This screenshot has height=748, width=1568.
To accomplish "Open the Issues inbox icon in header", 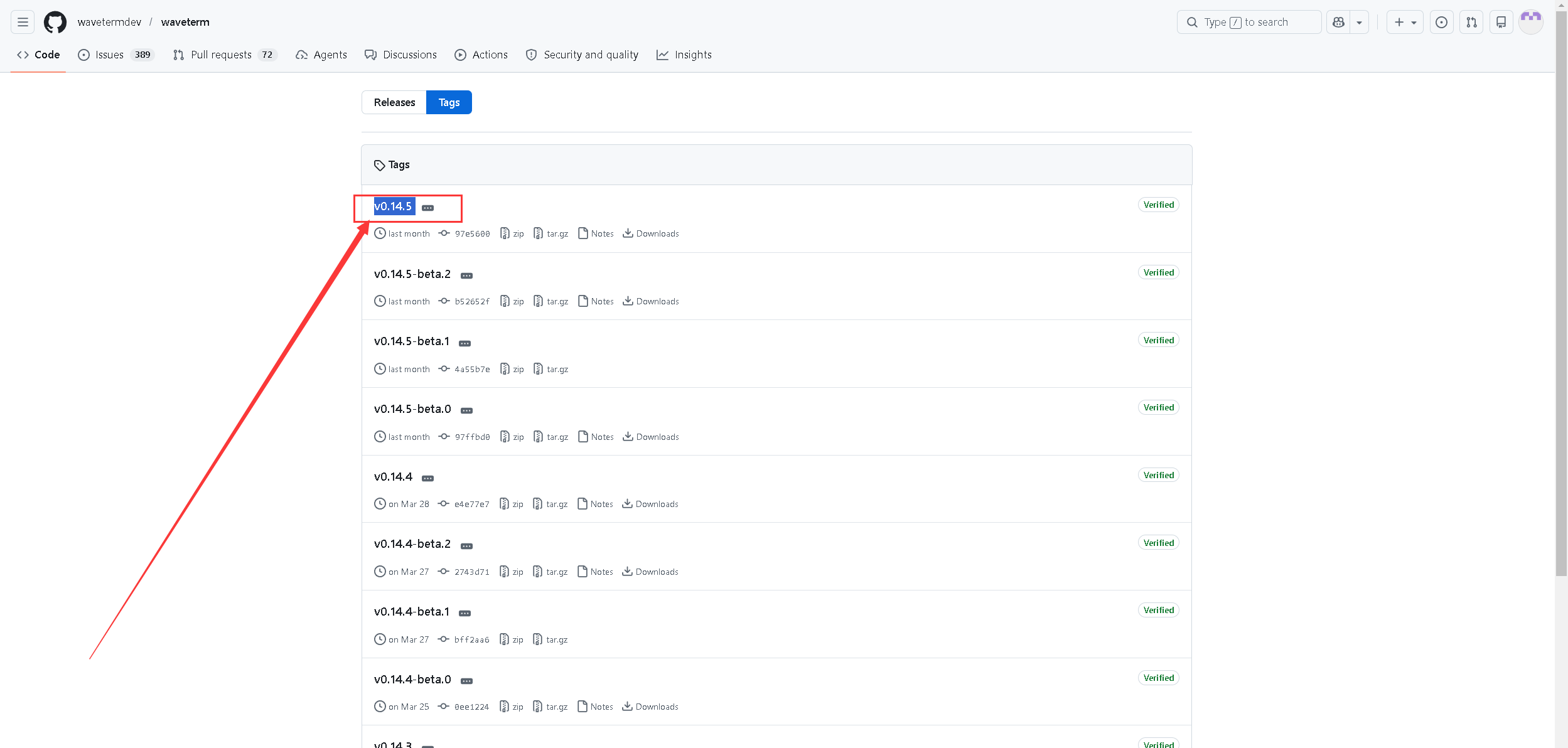I will point(1441,22).
